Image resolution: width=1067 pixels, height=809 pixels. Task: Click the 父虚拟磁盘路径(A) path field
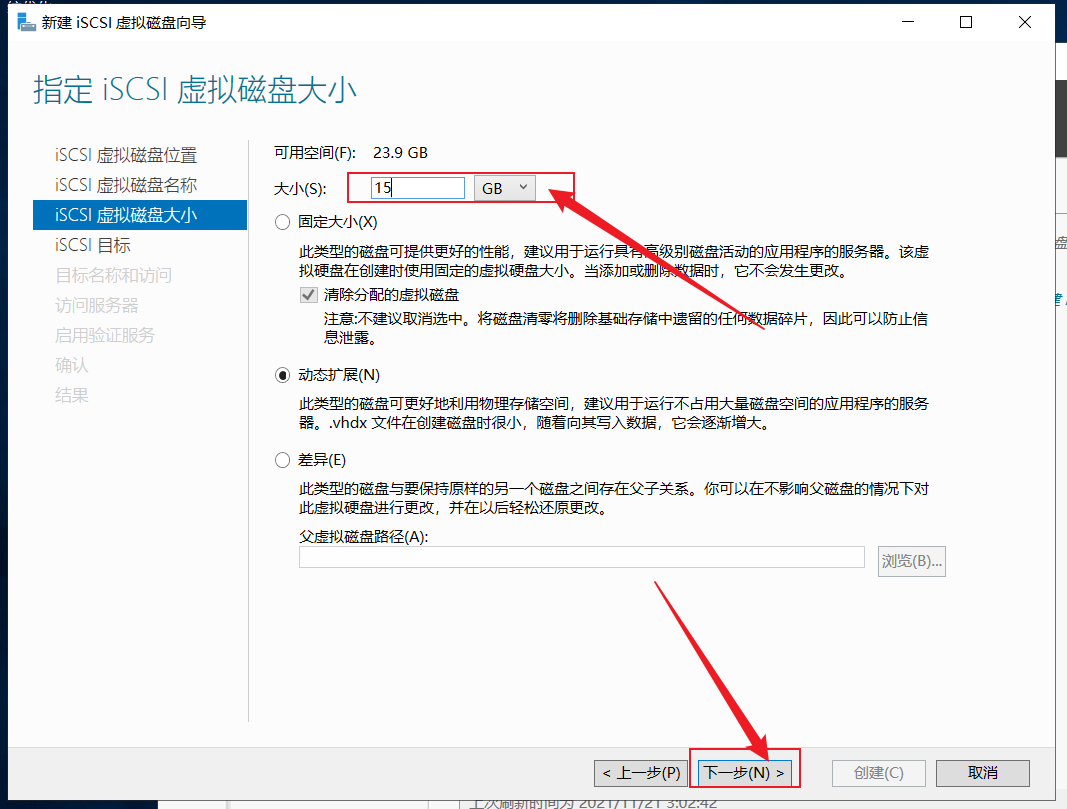point(582,557)
